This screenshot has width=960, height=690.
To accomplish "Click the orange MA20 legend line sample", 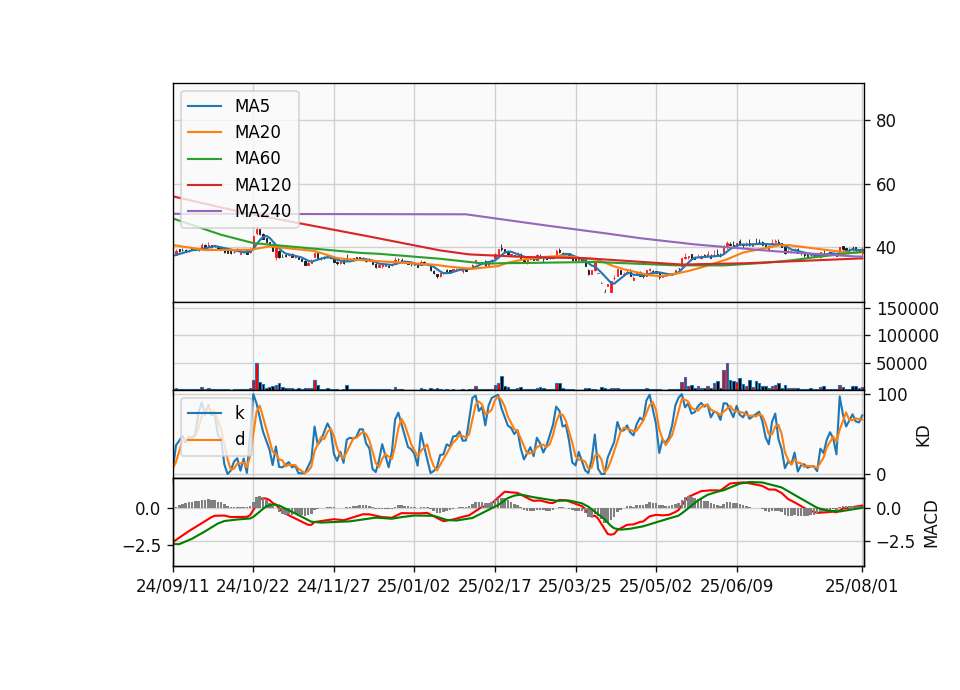I will pos(204,132).
